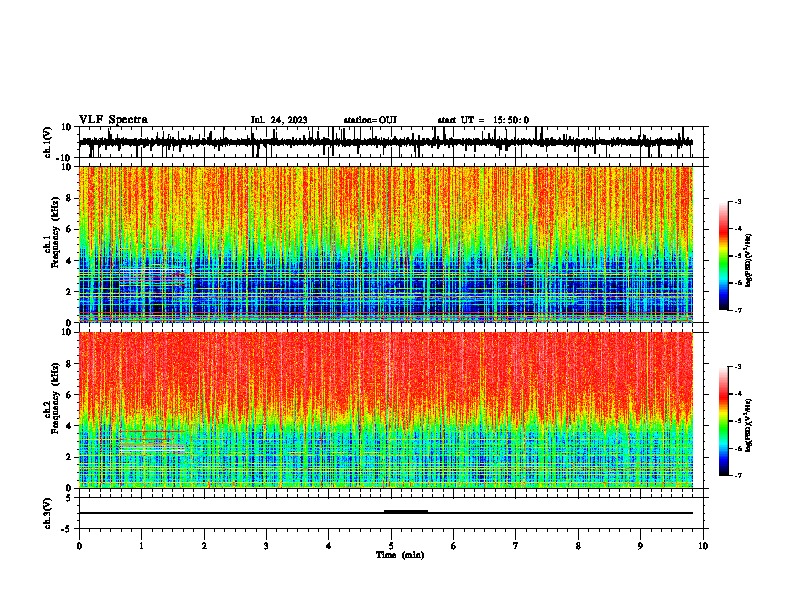This screenshot has height=612, width=792.
Task: Click the "Time (min)" axis label
Action: click(x=400, y=555)
